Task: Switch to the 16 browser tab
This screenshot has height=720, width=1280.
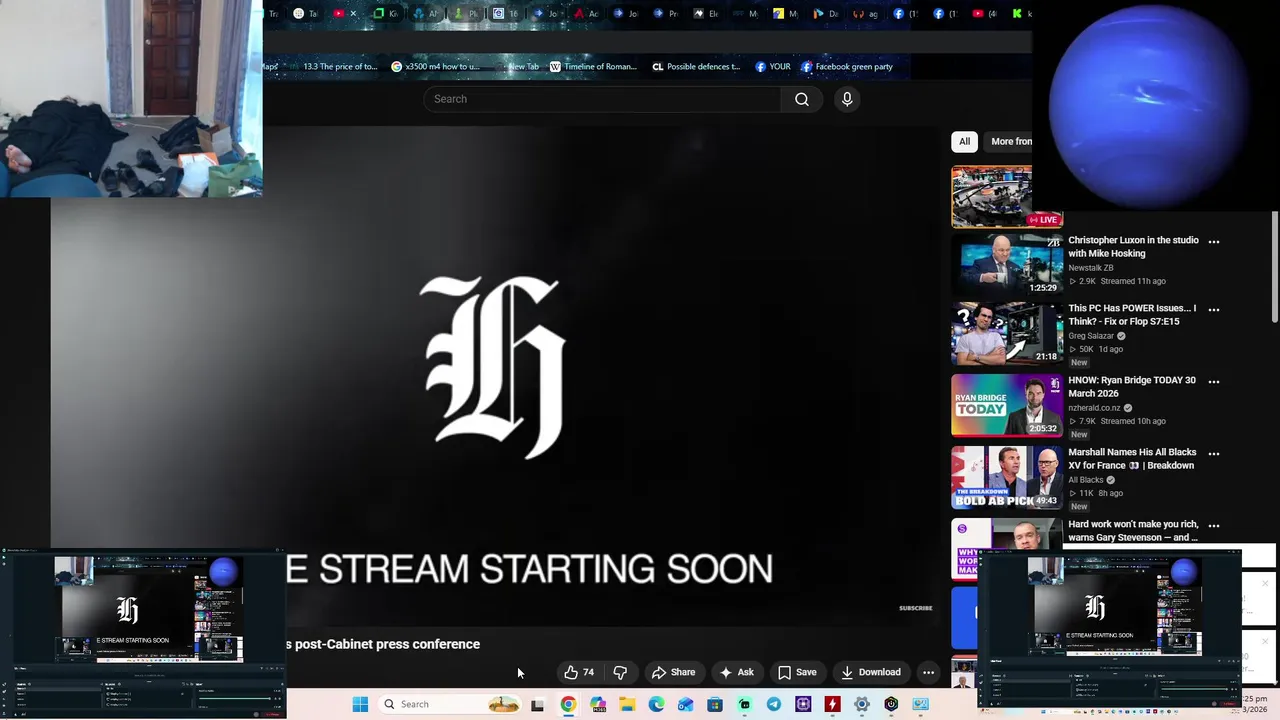Action: [x=506, y=14]
